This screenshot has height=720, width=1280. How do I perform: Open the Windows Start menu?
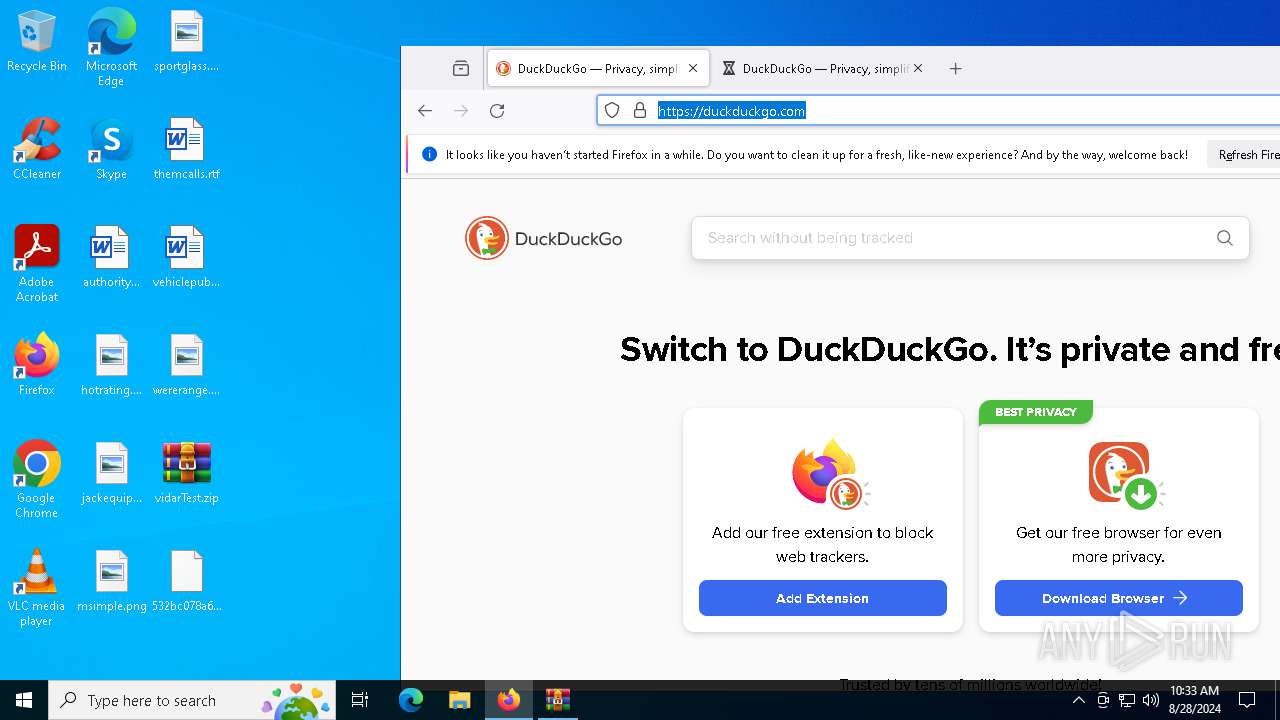click(24, 701)
